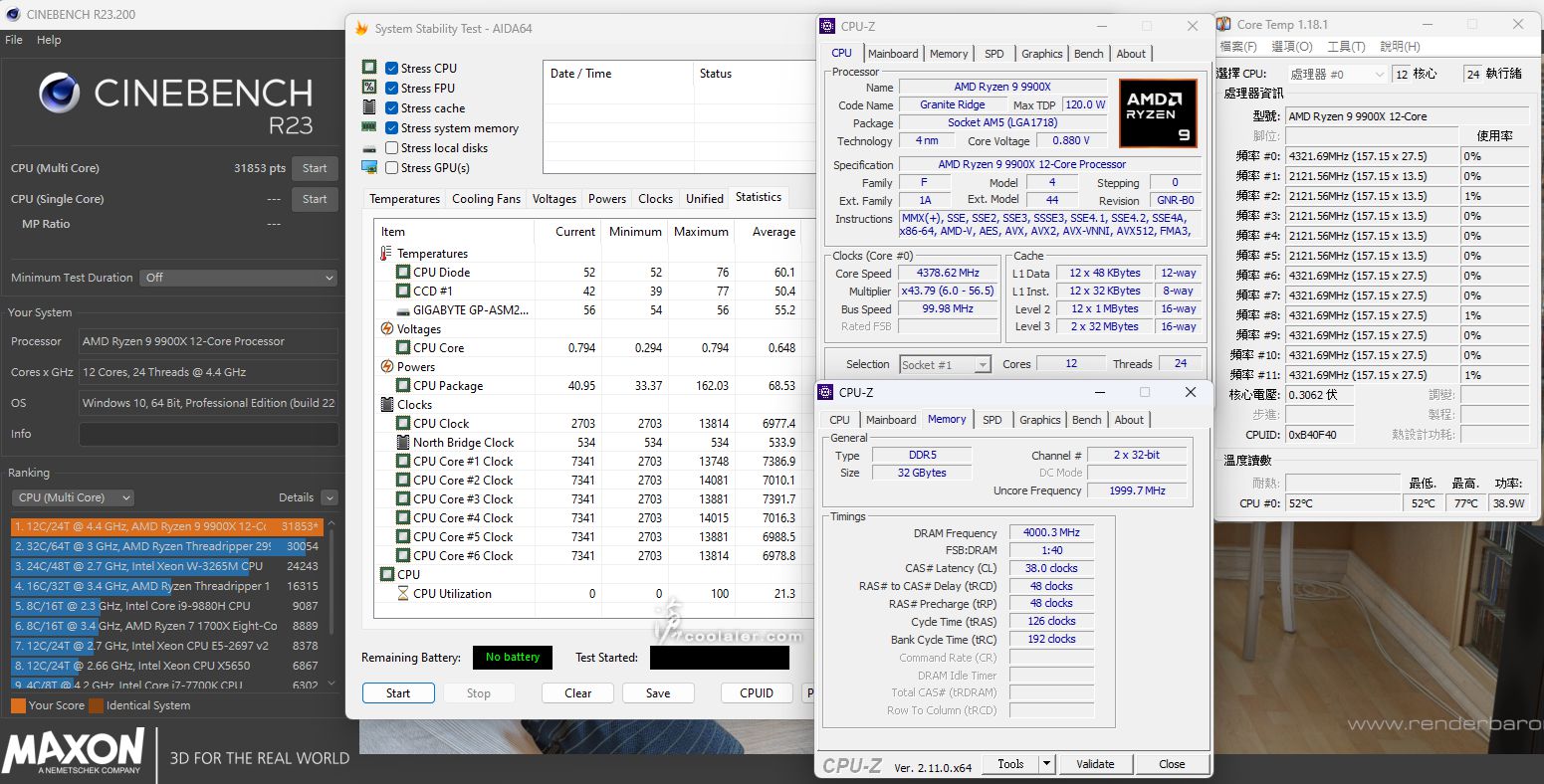Click the Temperatures thermometer icon in Statistics
Viewport: 1544px width, 784px height.
(x=387, y=254)
